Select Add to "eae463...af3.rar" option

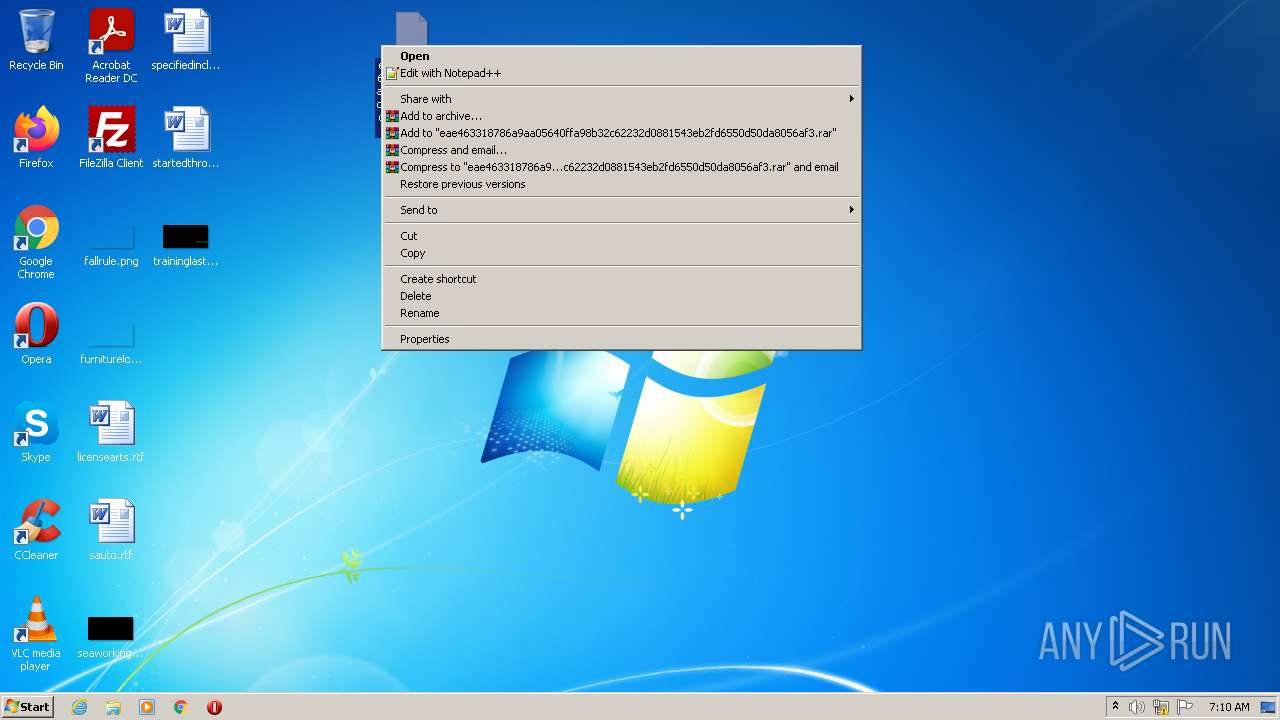click(621, 133)
